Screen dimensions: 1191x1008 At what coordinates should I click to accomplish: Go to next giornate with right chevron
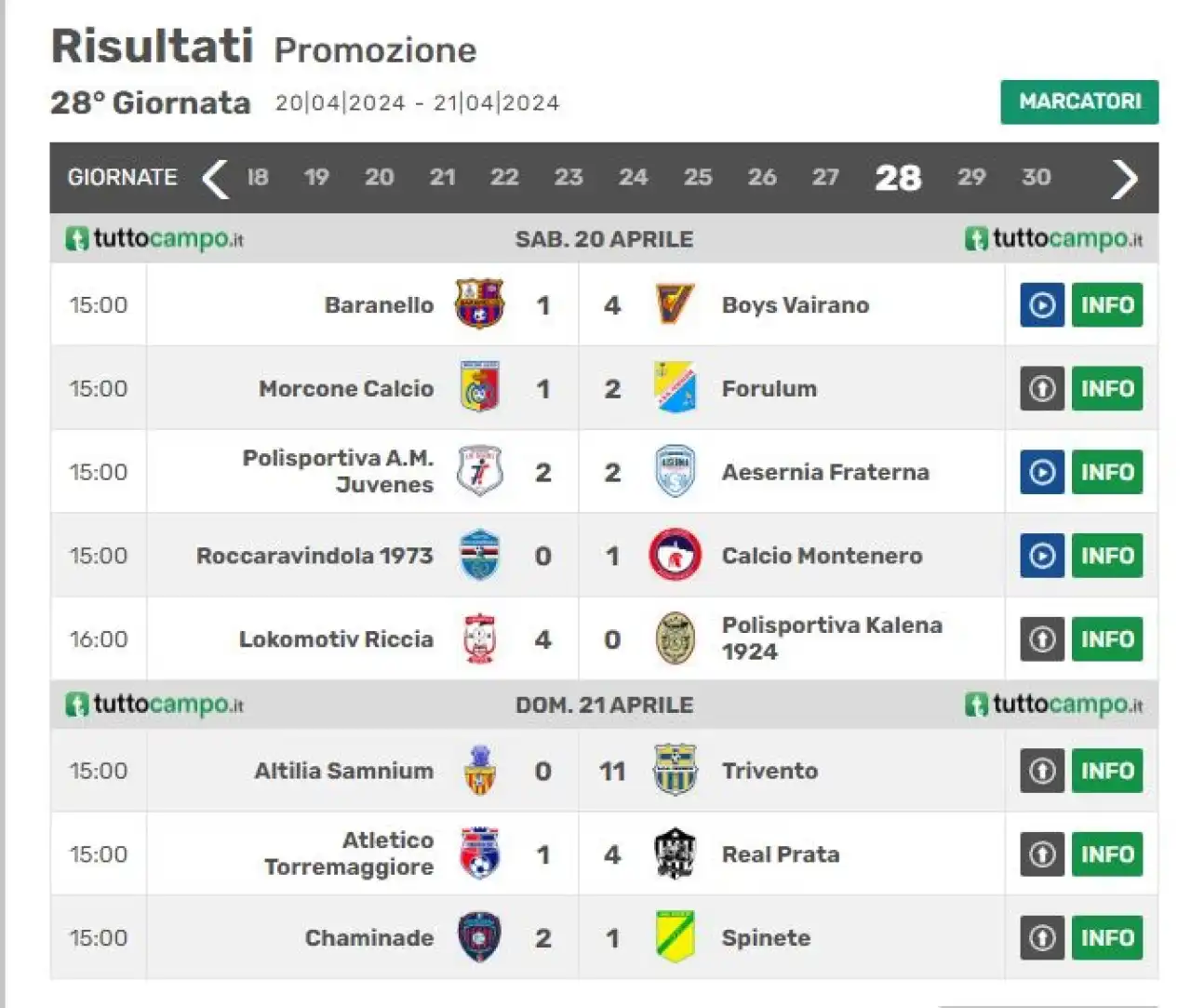pos(1124,178)
